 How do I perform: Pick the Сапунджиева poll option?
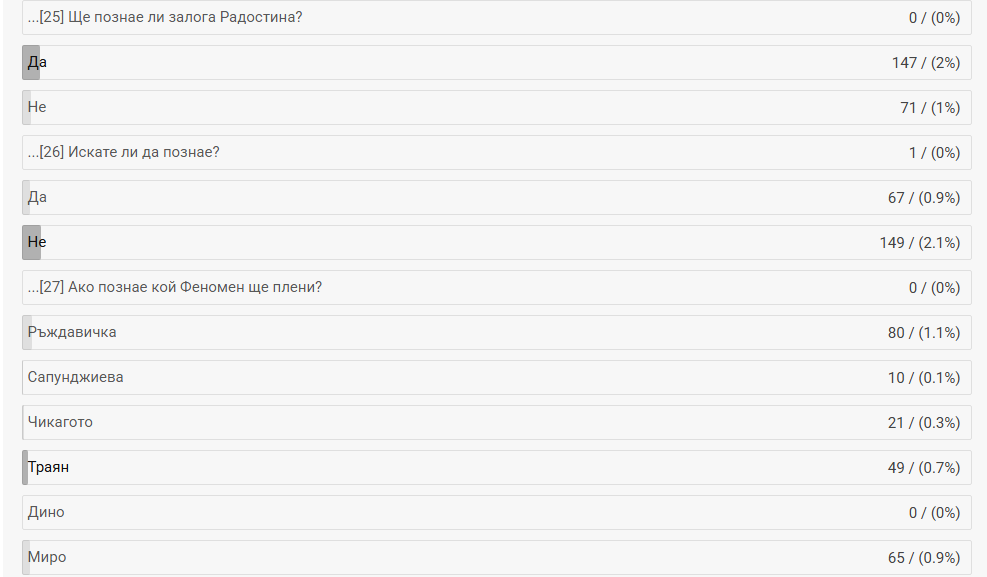(76, 377)
